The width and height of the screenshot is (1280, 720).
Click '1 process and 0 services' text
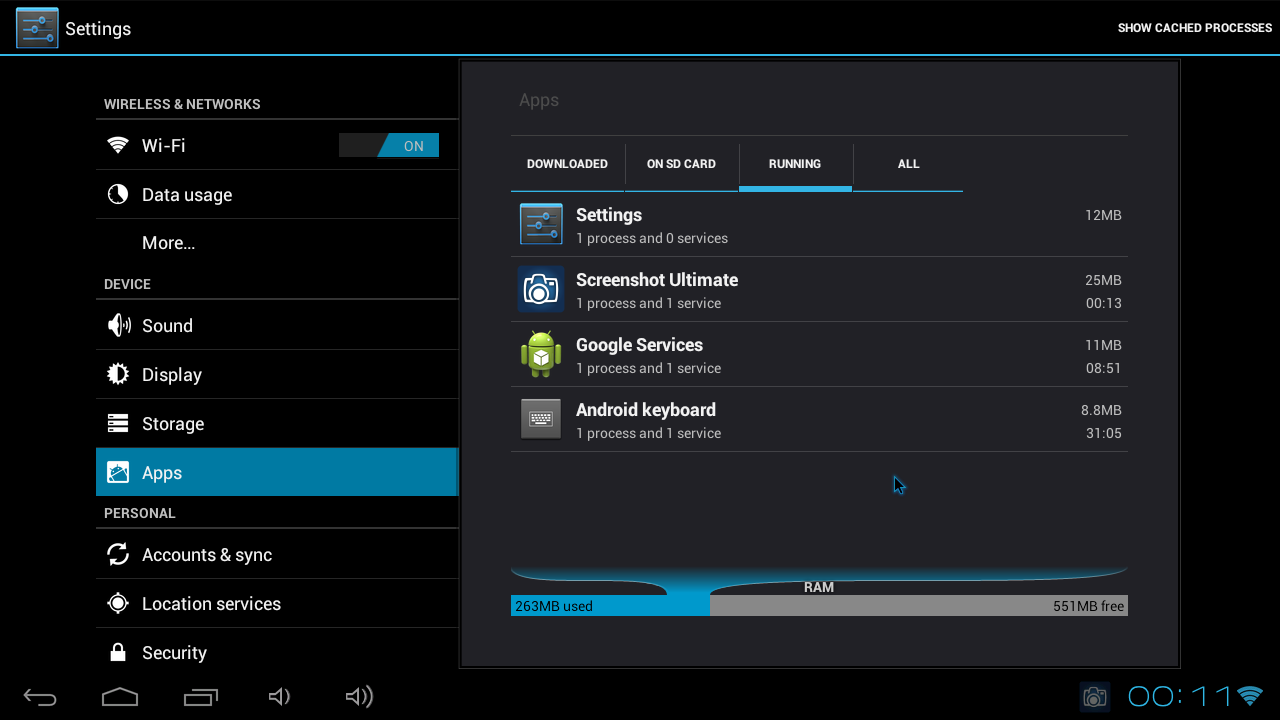click(x=652, y=238)
